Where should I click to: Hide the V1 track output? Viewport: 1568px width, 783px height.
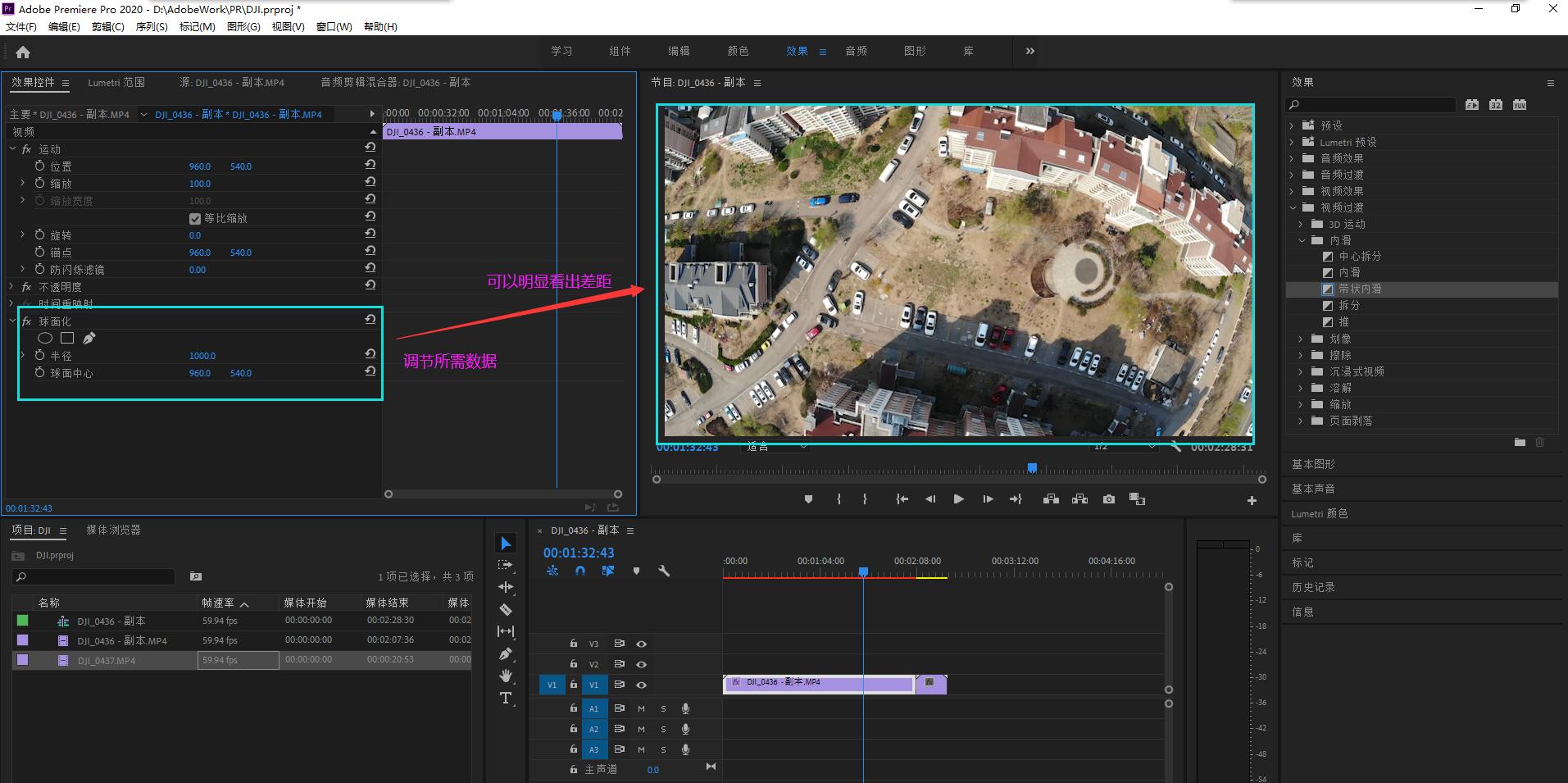[x=641, y=685]
